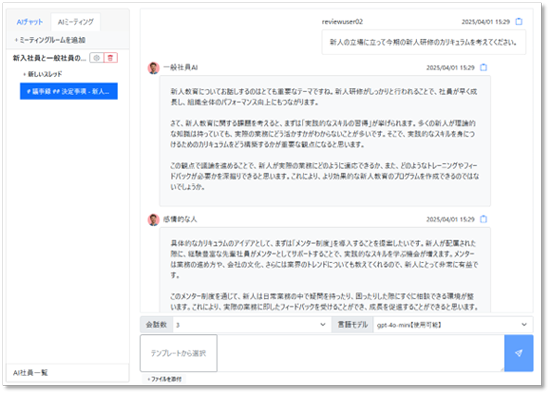
Task: Switch to the AIチャット tab
Action: click(x=29, y=22)
